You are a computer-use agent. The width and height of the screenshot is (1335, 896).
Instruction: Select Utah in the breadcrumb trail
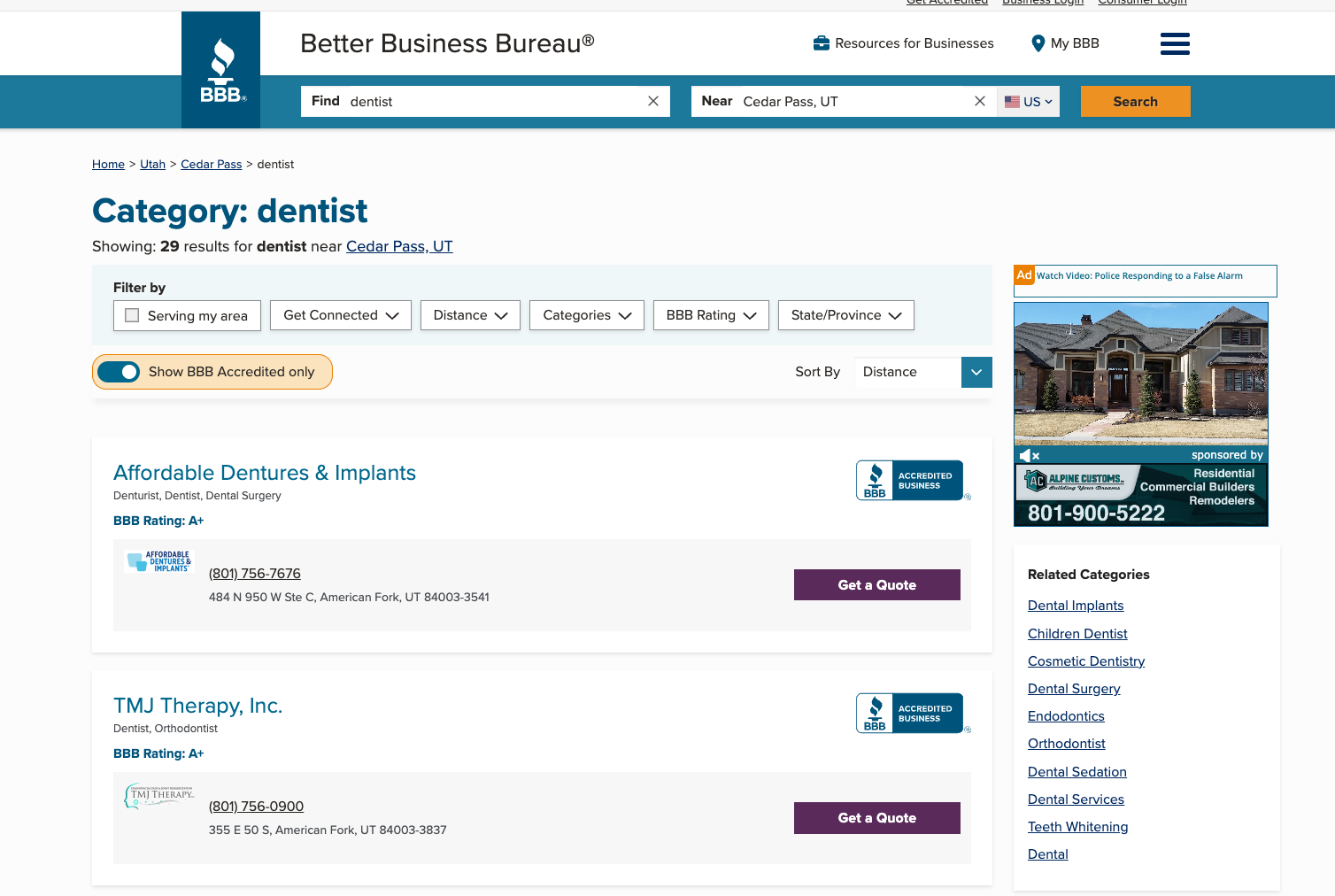click(152, 164)
